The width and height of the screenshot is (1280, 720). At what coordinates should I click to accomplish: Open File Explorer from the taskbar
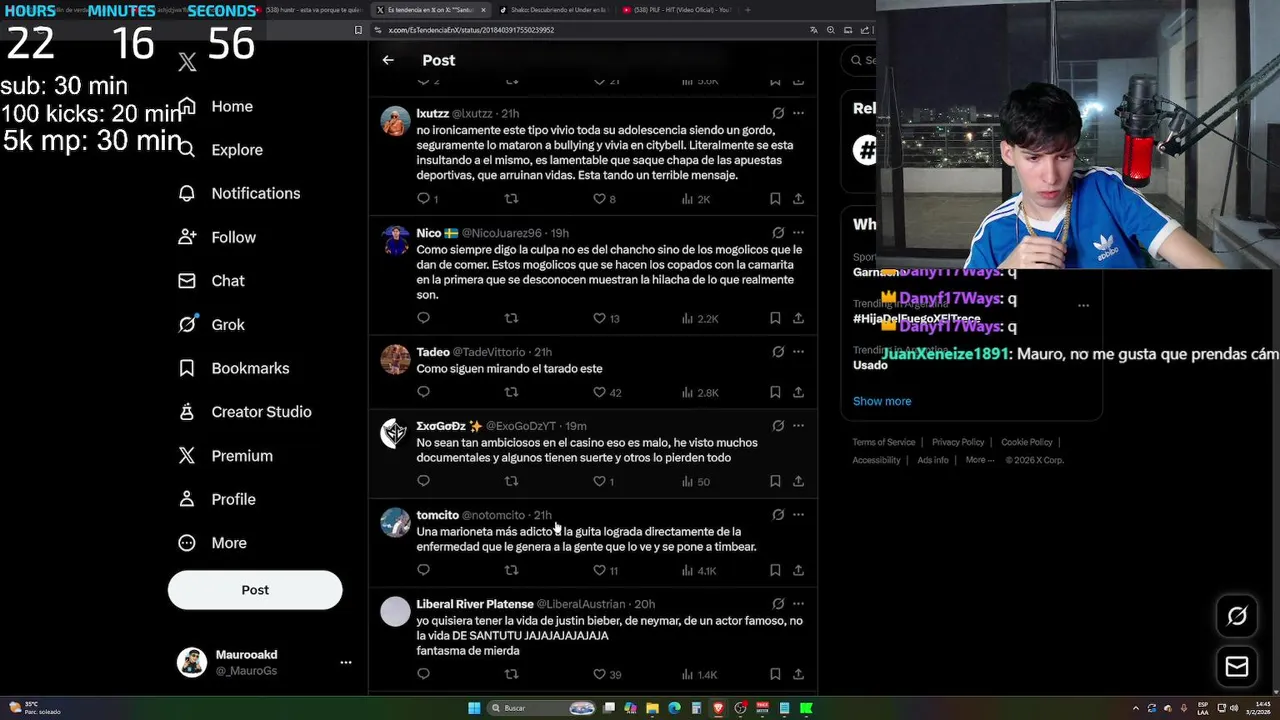(x=652, y=708)
